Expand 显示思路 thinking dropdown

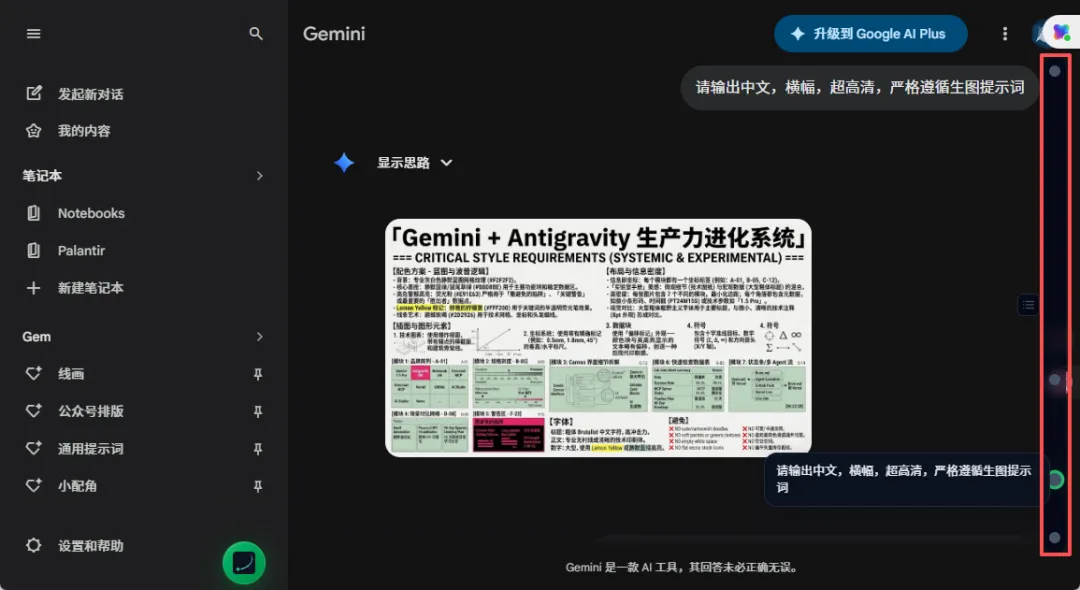pos(415,162)
